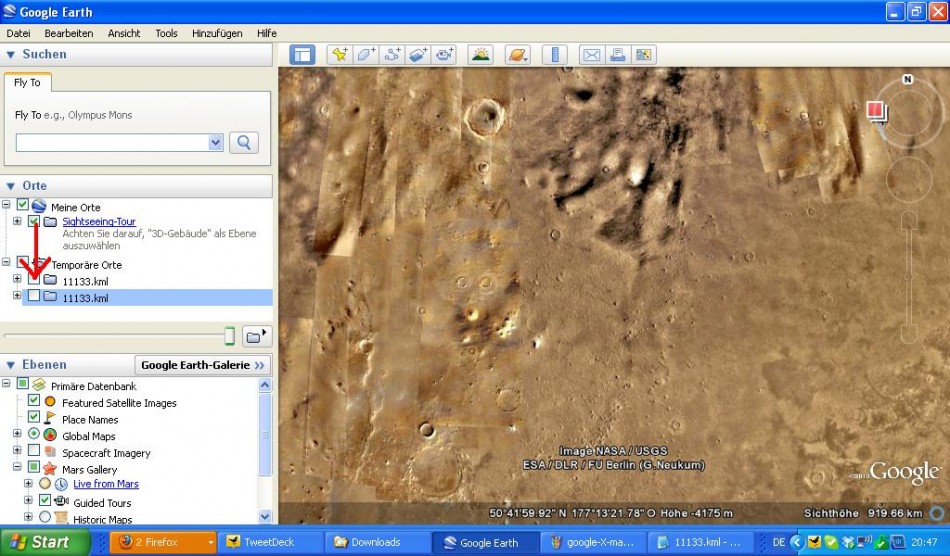This screenshot has height=556, width=950.
Task: Select the Historic Maps radio button
Action: pos(45,519)
